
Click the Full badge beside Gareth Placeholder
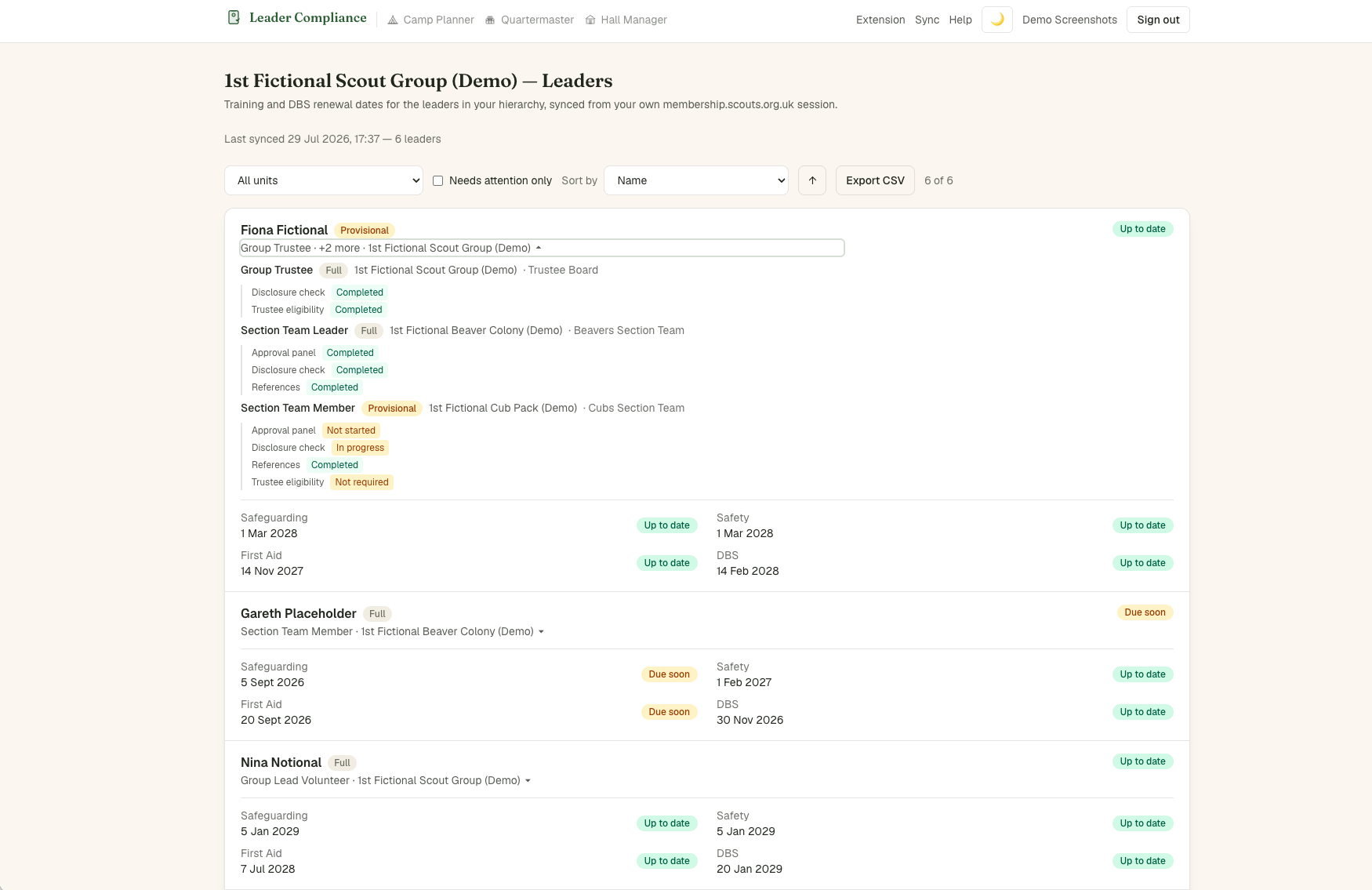[x=377, y=614]
